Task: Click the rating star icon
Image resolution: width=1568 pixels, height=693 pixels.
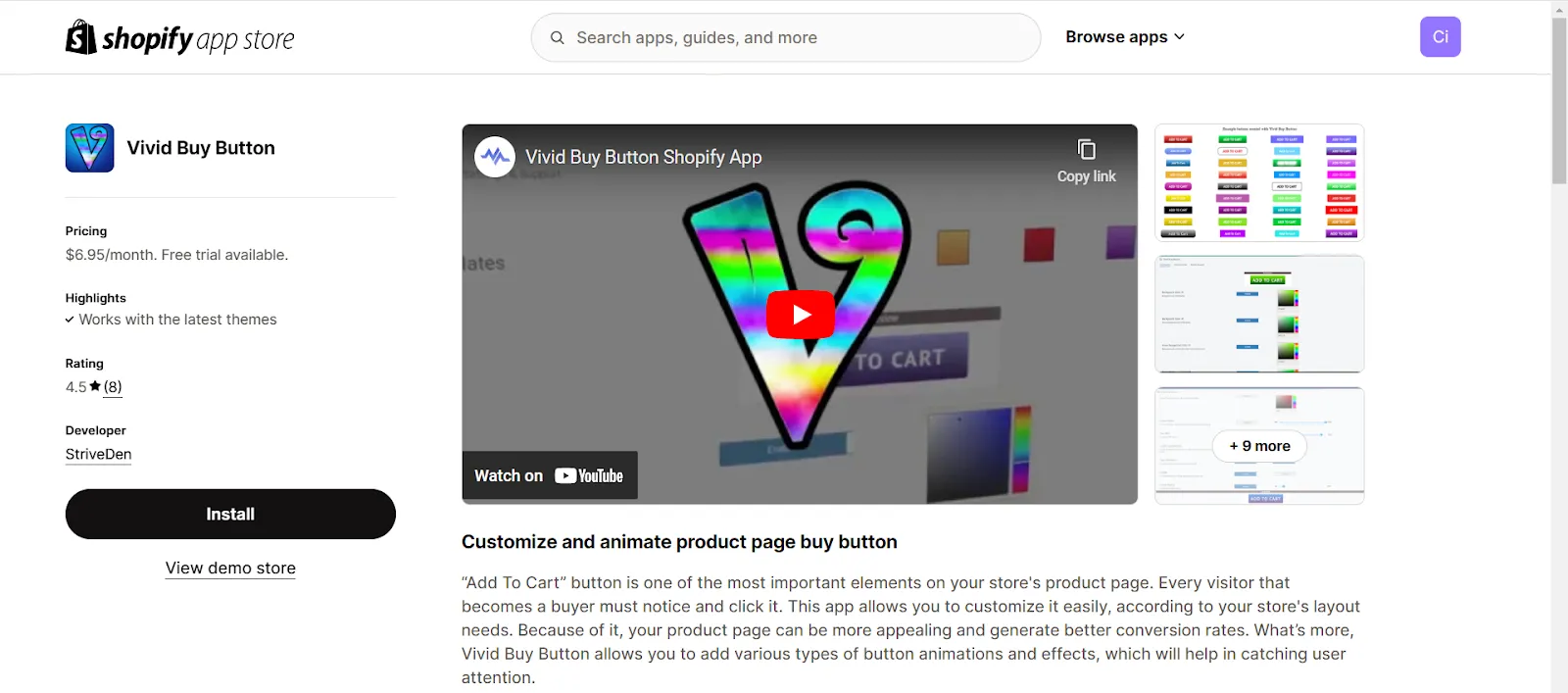Action: [95, 386]
